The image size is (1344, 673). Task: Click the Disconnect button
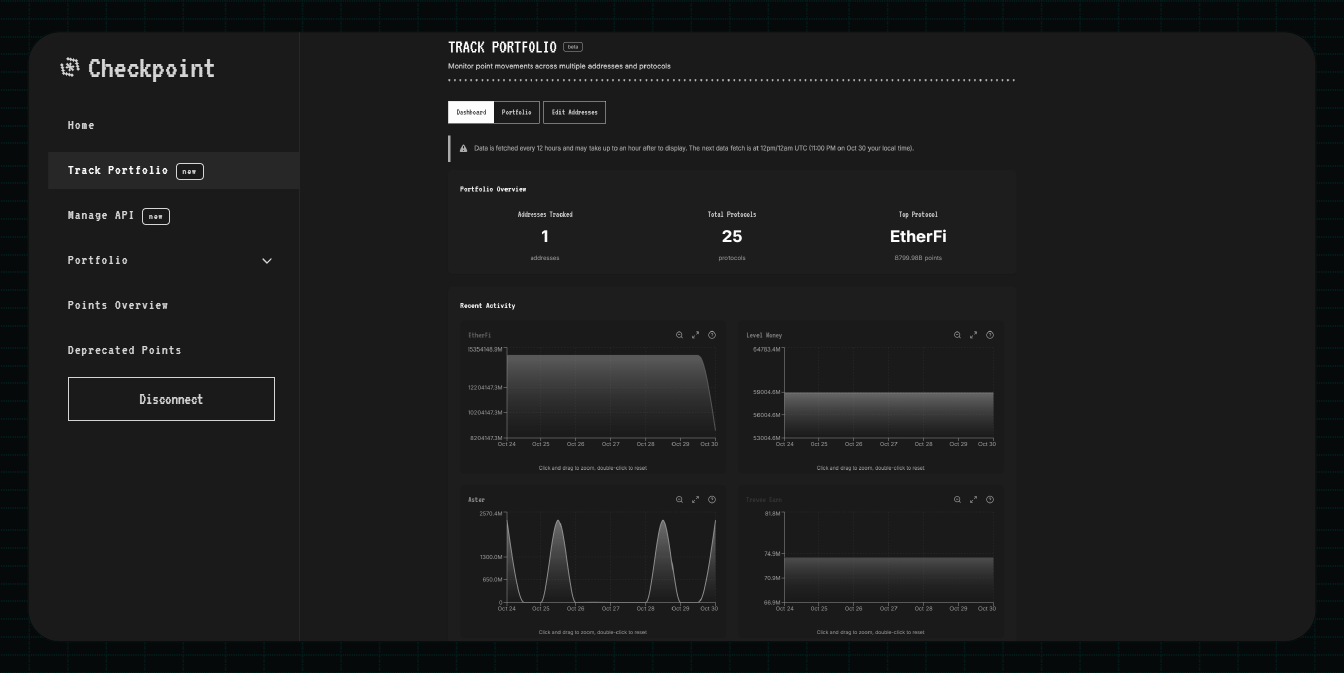click(x=171, y=399)
